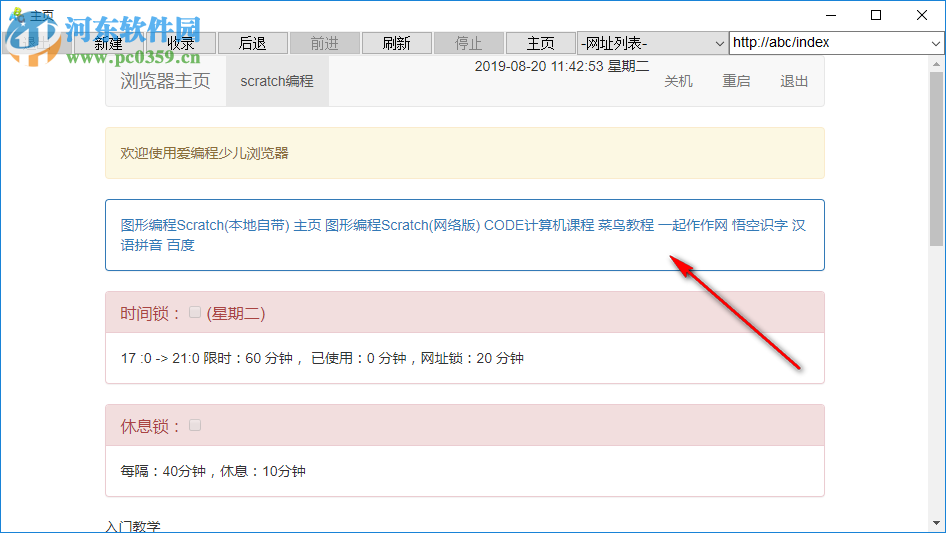This screenshot has height=533, width=946.
Task: Expand the address bar dropdown arrow
Action: click(x=935, y=43)
